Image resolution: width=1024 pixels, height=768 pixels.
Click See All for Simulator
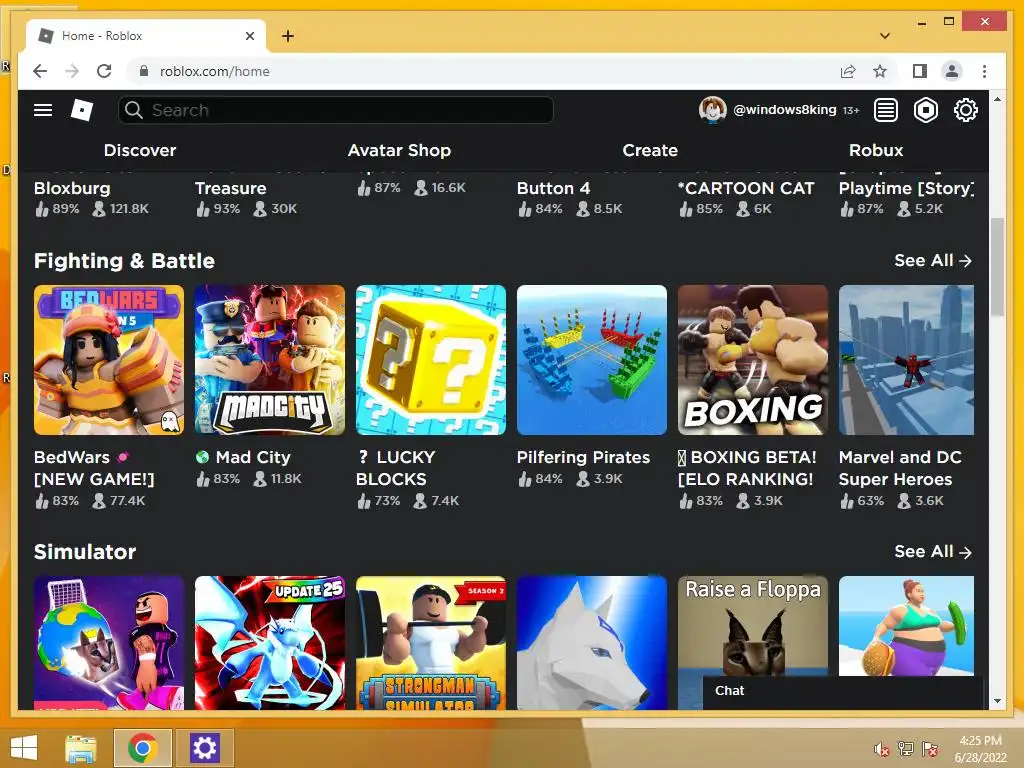point(933,552)
